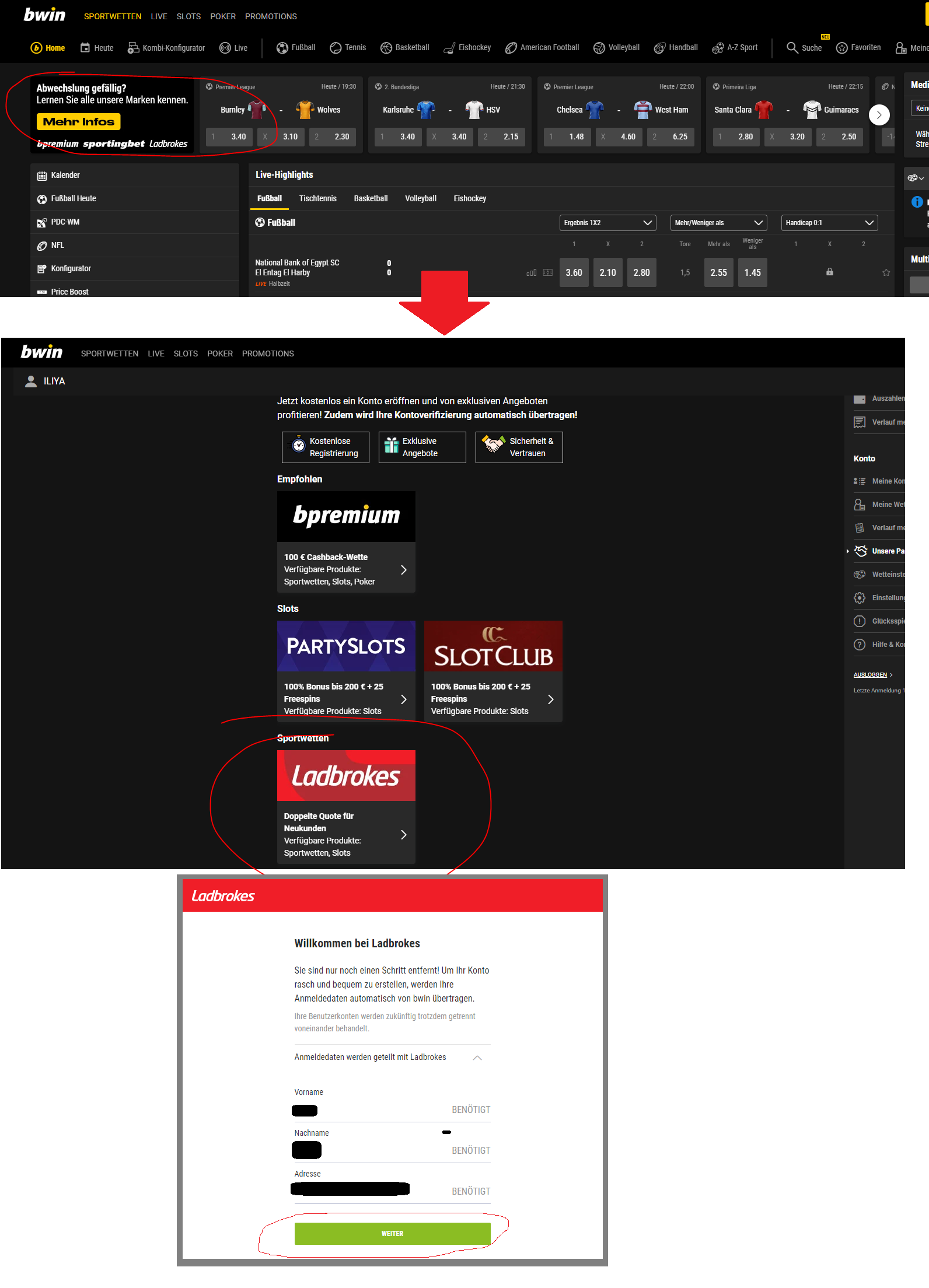Open the Heute calendar icon
Viewport: 929px width, 1288px height.
pos(85,48)
